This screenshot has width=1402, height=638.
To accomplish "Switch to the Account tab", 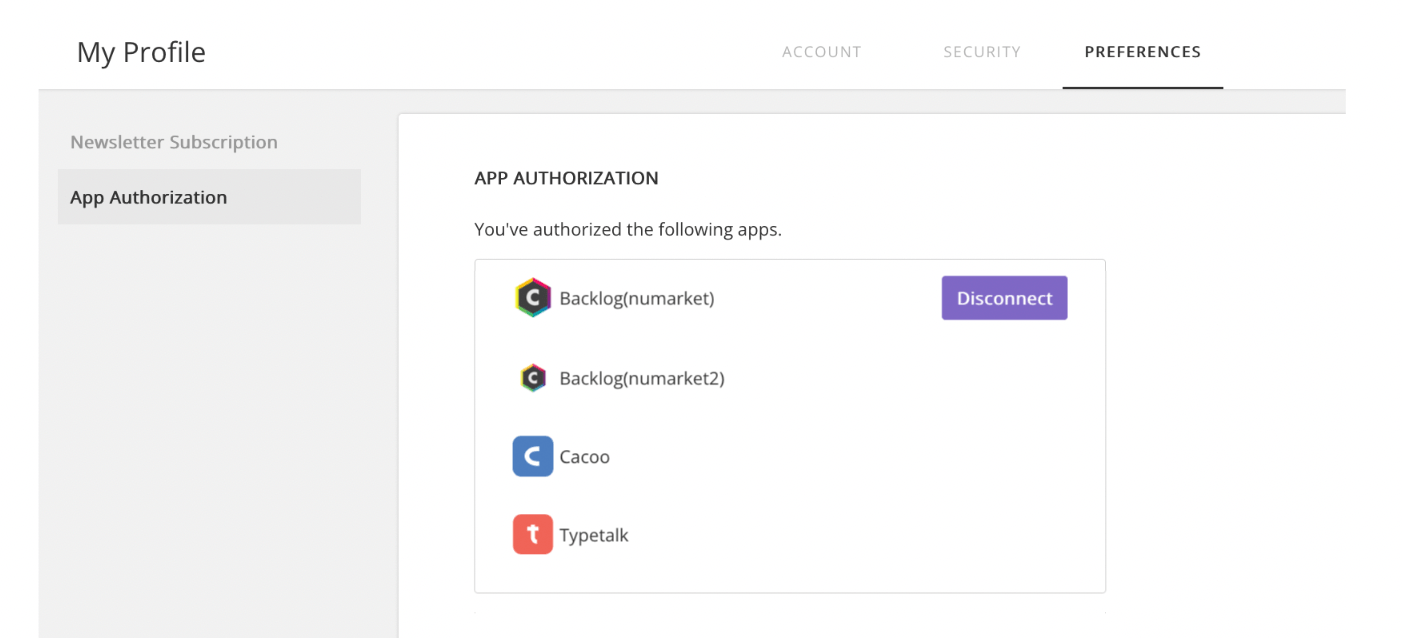I will tap(821, 52).
